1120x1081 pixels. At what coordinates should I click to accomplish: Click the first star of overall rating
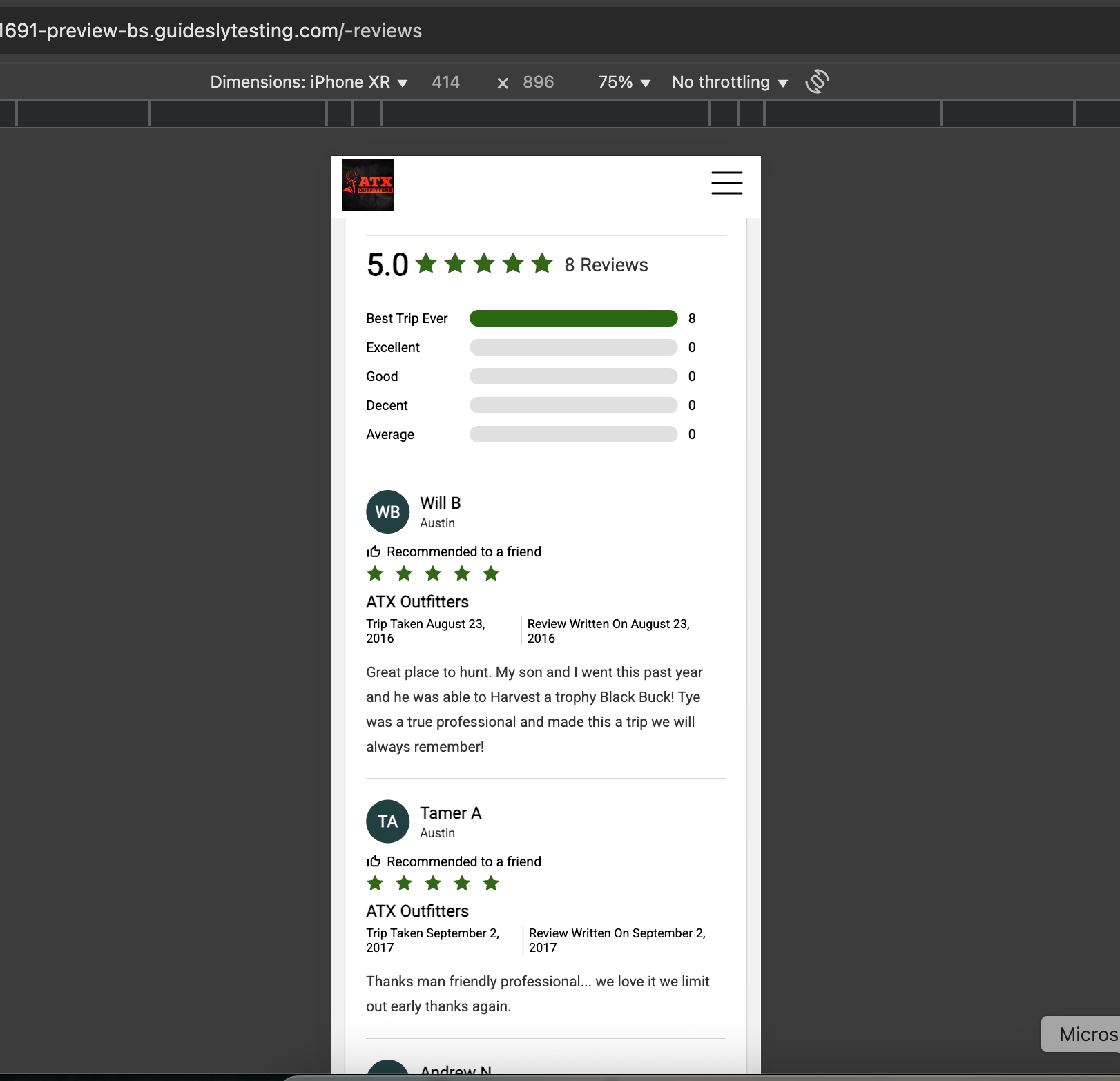point(427,264)
